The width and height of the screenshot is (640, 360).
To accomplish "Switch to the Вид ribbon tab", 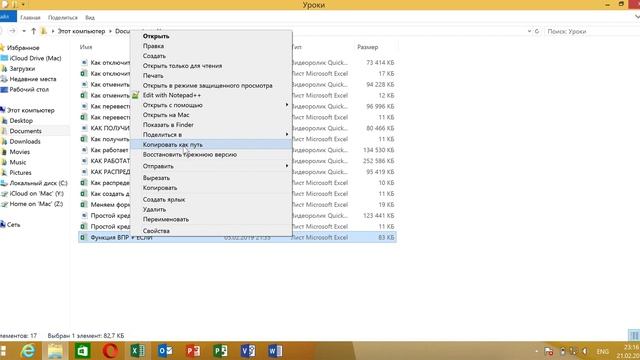I will (90, 18).
